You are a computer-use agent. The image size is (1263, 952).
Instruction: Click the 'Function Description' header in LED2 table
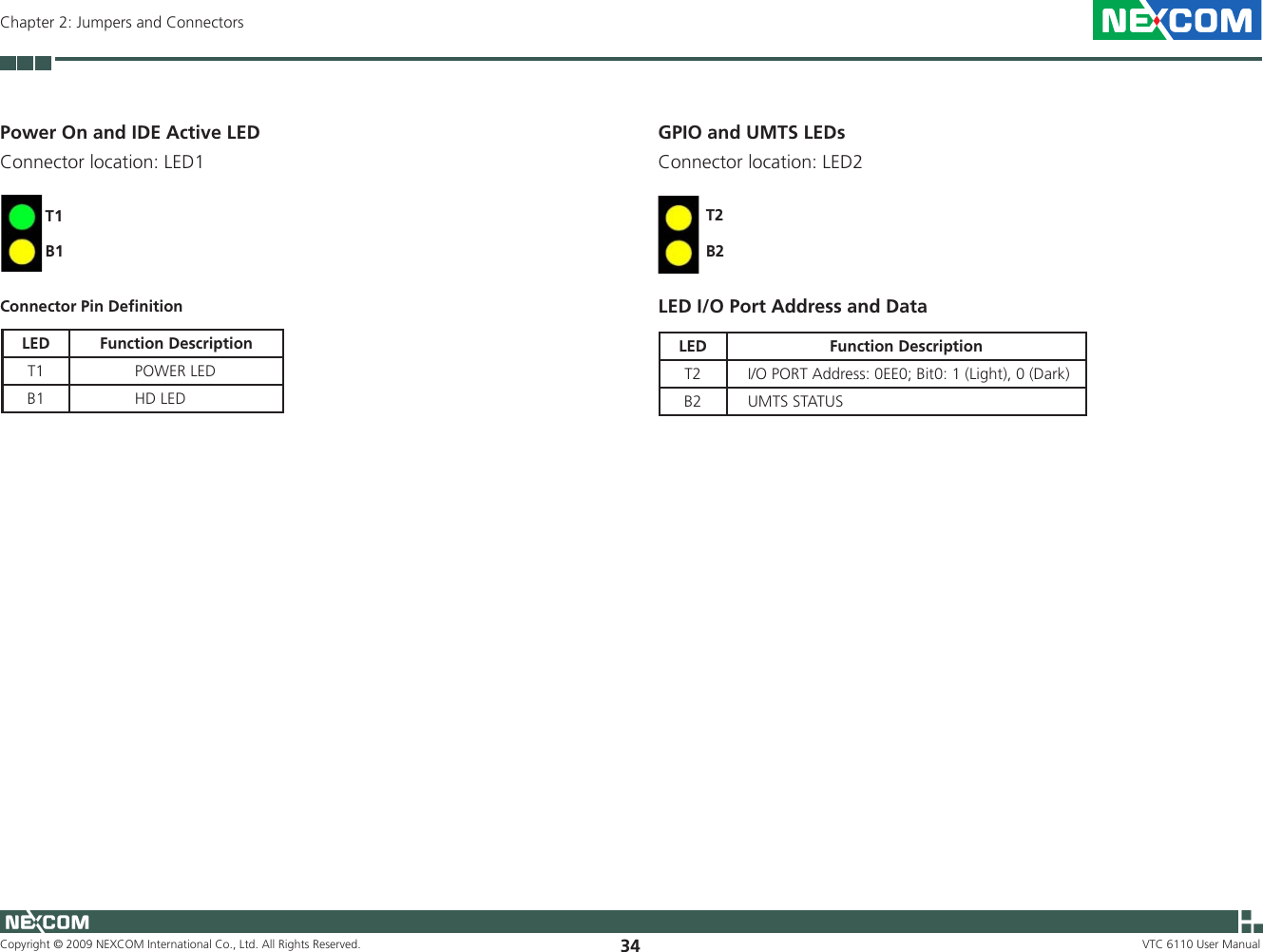pyautogui.click(x=907, y=346)
